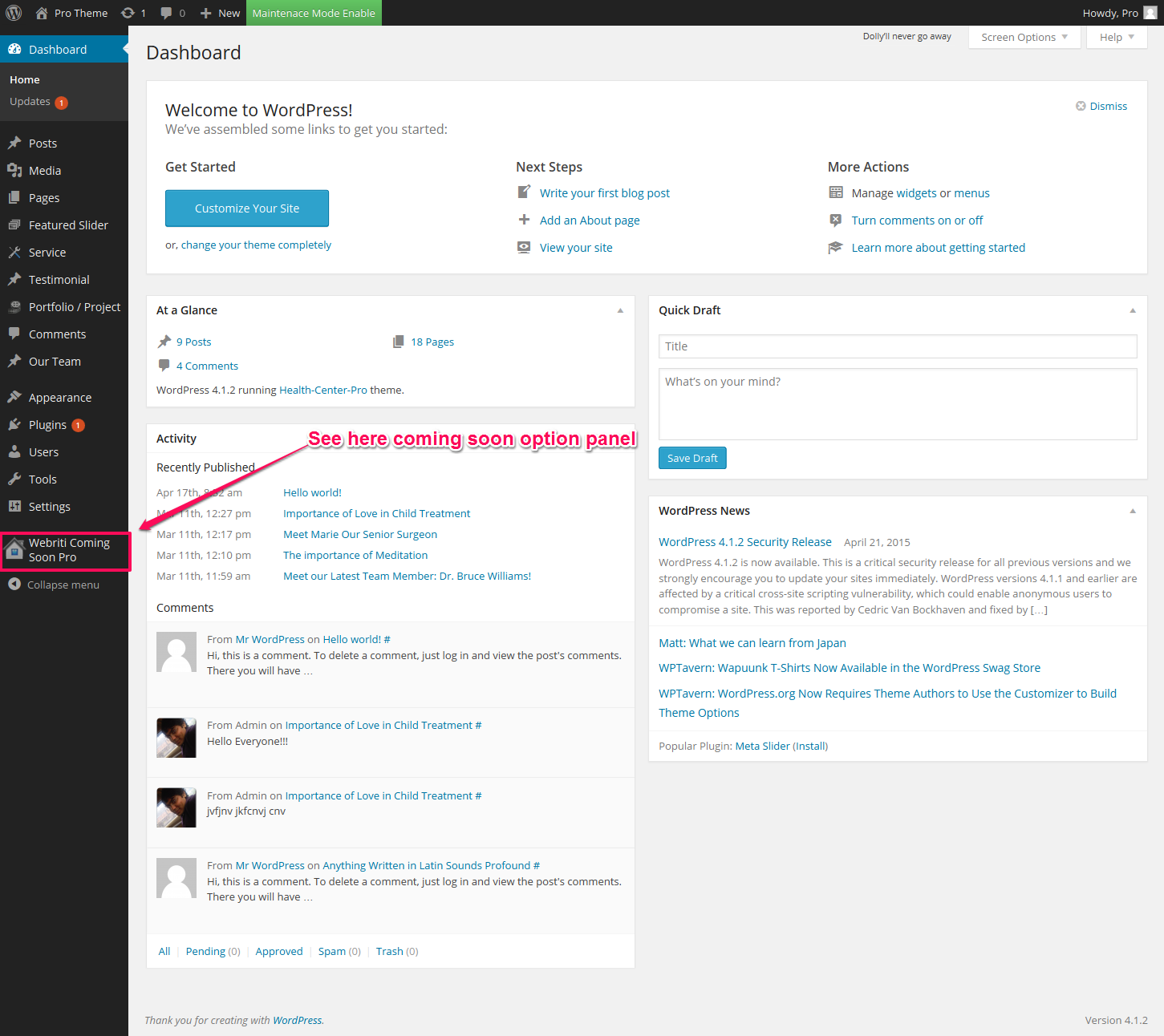Click WordPress link in footer
The height and width of the screenshot is (1036, 1164).
297,1020
